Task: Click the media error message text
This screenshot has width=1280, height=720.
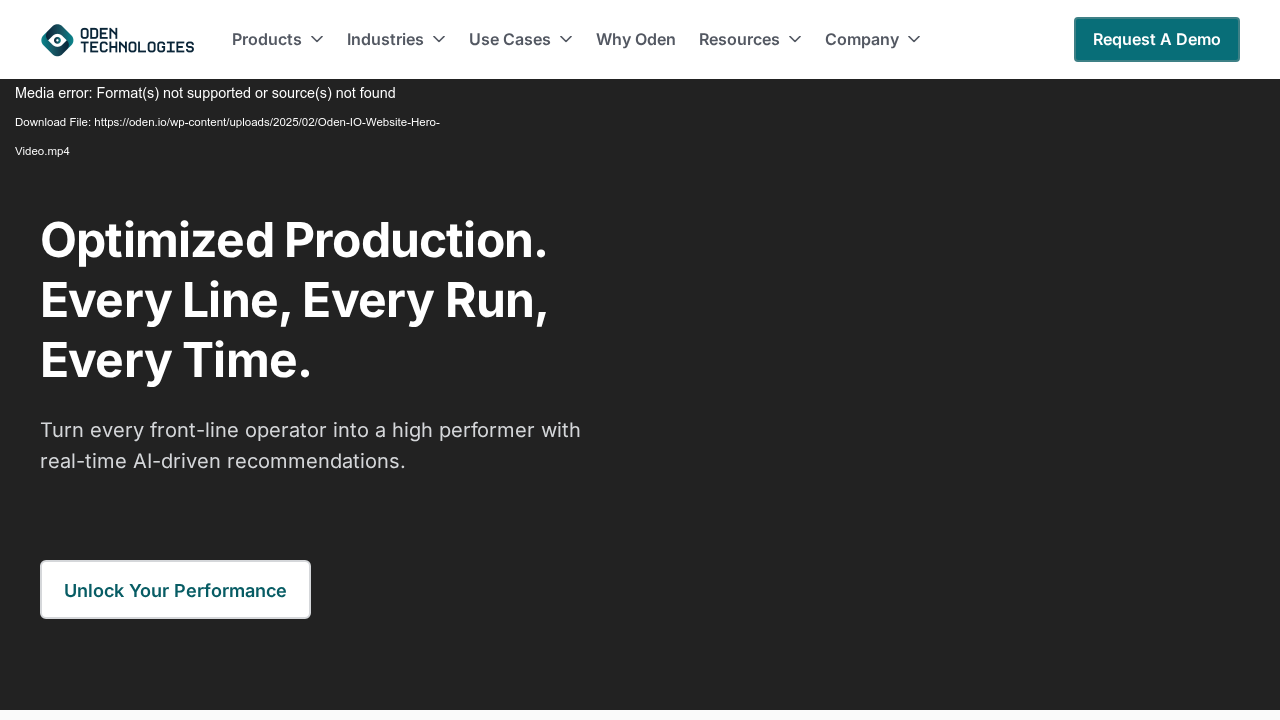Action: (205, 92)
